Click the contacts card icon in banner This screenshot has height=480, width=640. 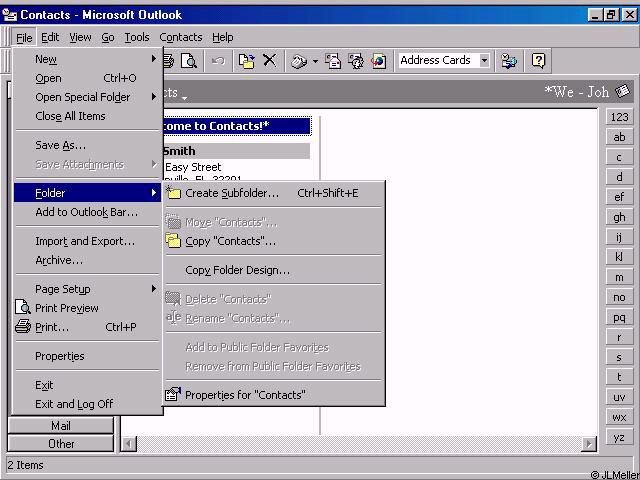coord(622,91)
